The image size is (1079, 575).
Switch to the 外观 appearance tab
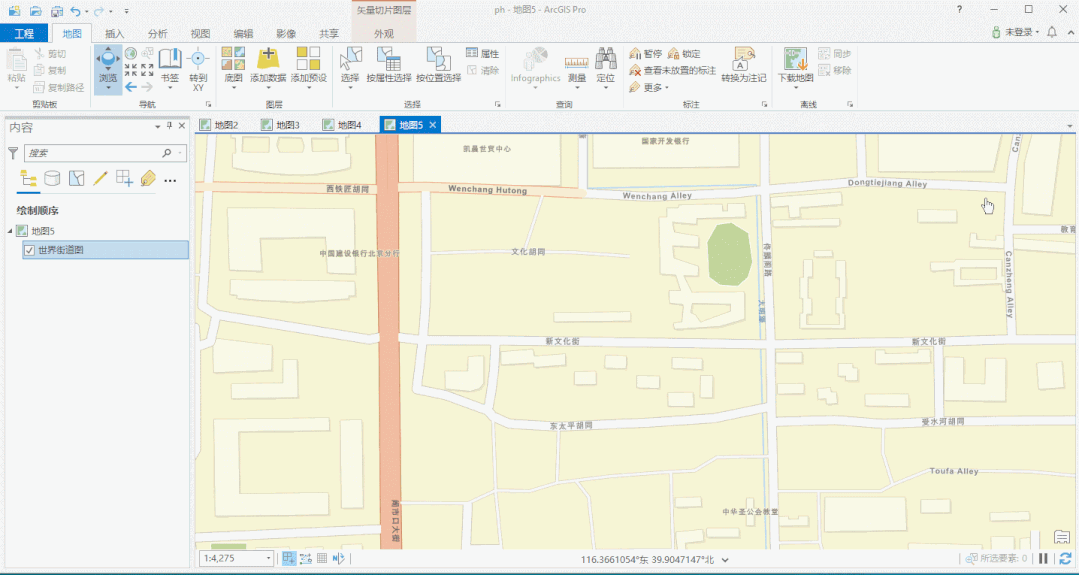[384, 34]
